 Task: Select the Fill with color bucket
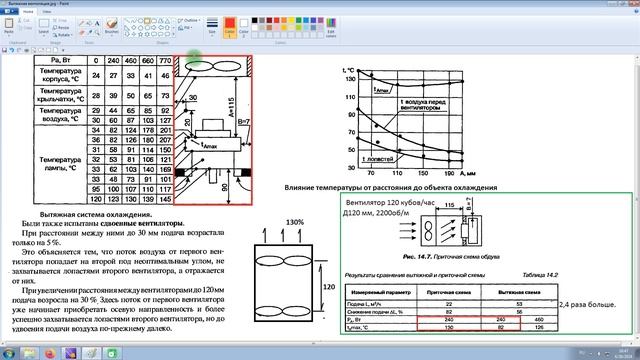[89, 24]
